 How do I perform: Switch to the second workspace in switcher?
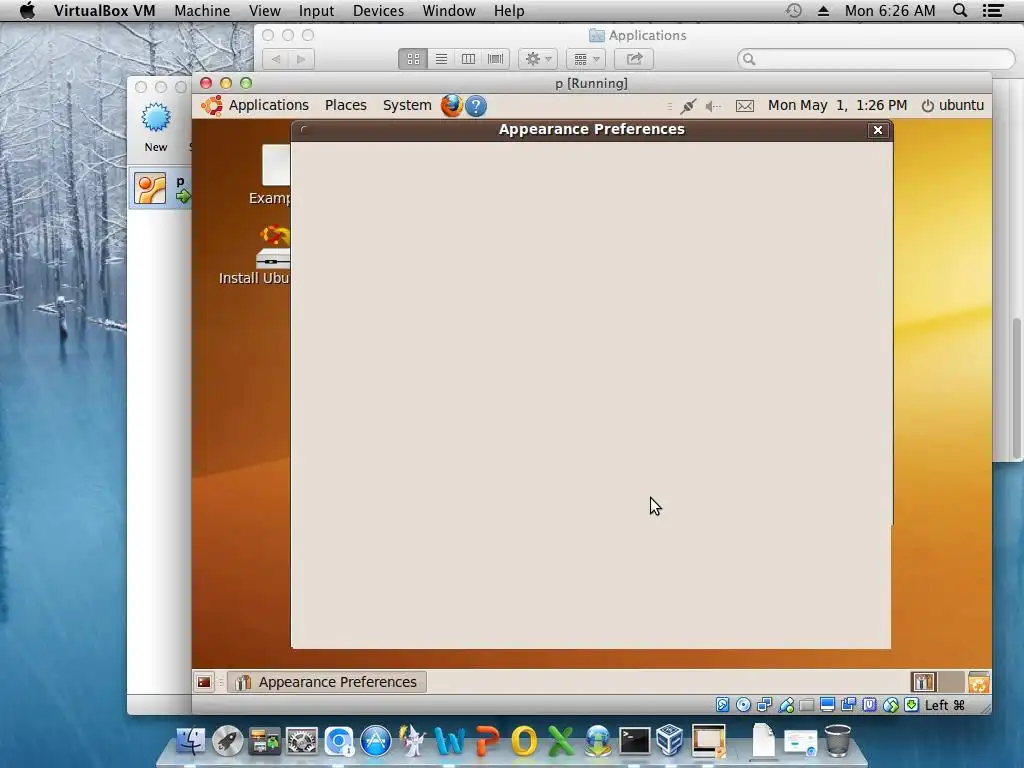[951, 682]
